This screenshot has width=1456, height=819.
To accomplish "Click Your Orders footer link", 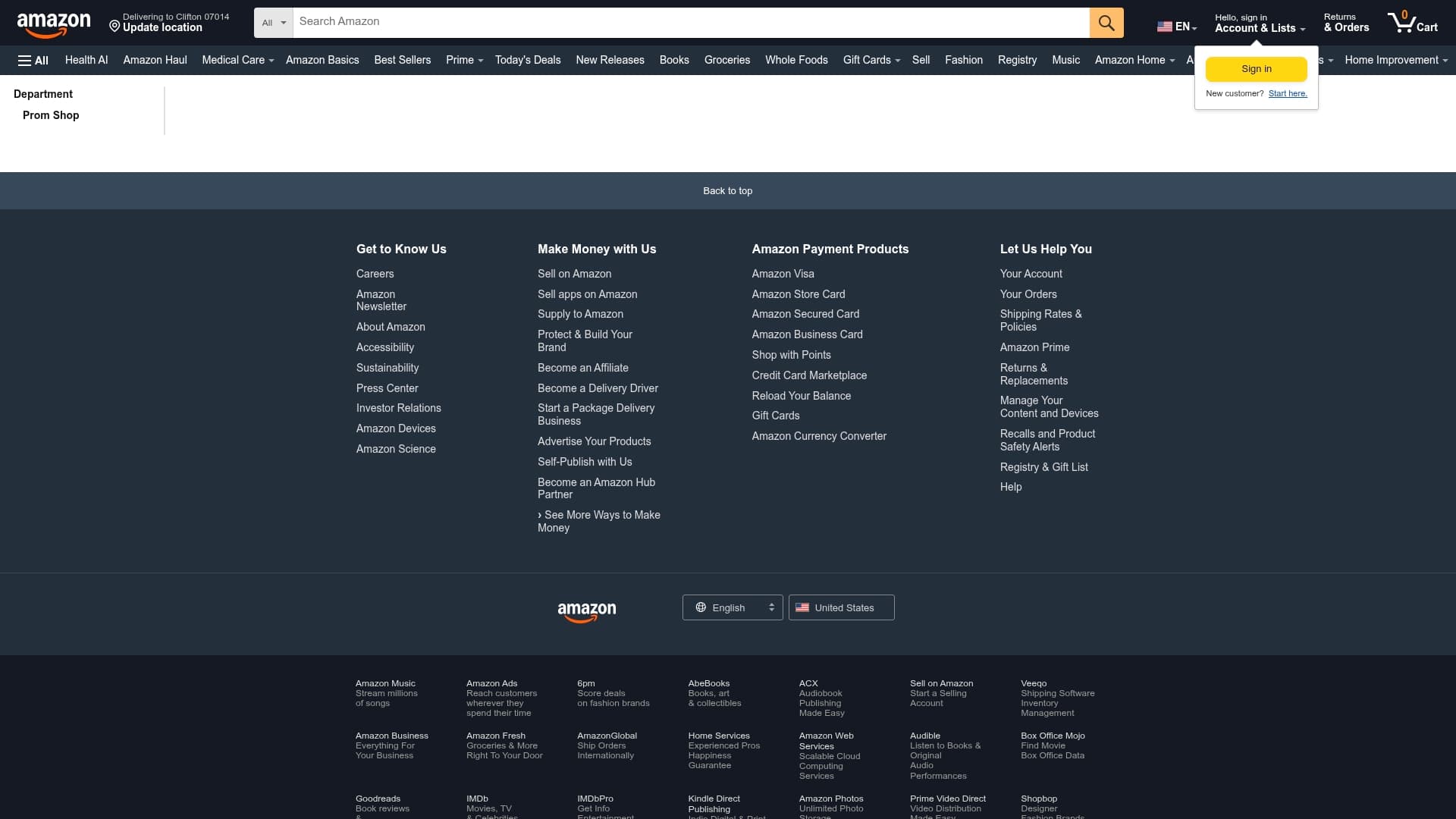I will pyautogui.click(x=1028, y=294).
